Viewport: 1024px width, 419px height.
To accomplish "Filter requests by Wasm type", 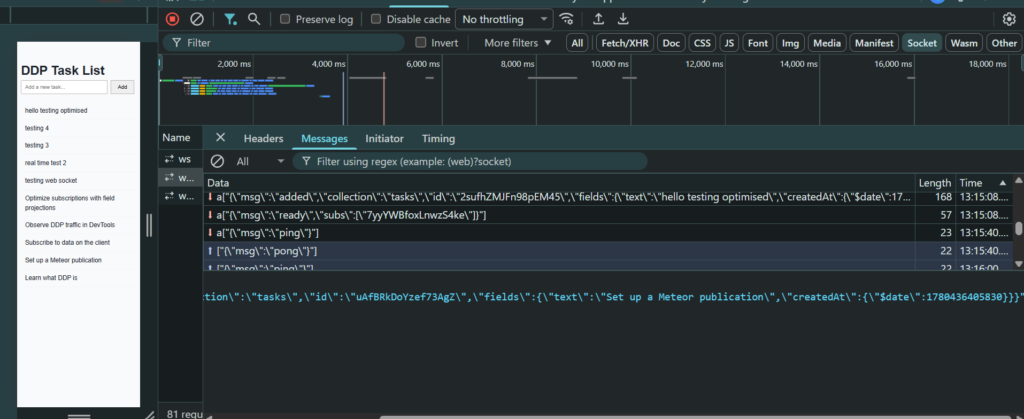I will coord(964,43).
